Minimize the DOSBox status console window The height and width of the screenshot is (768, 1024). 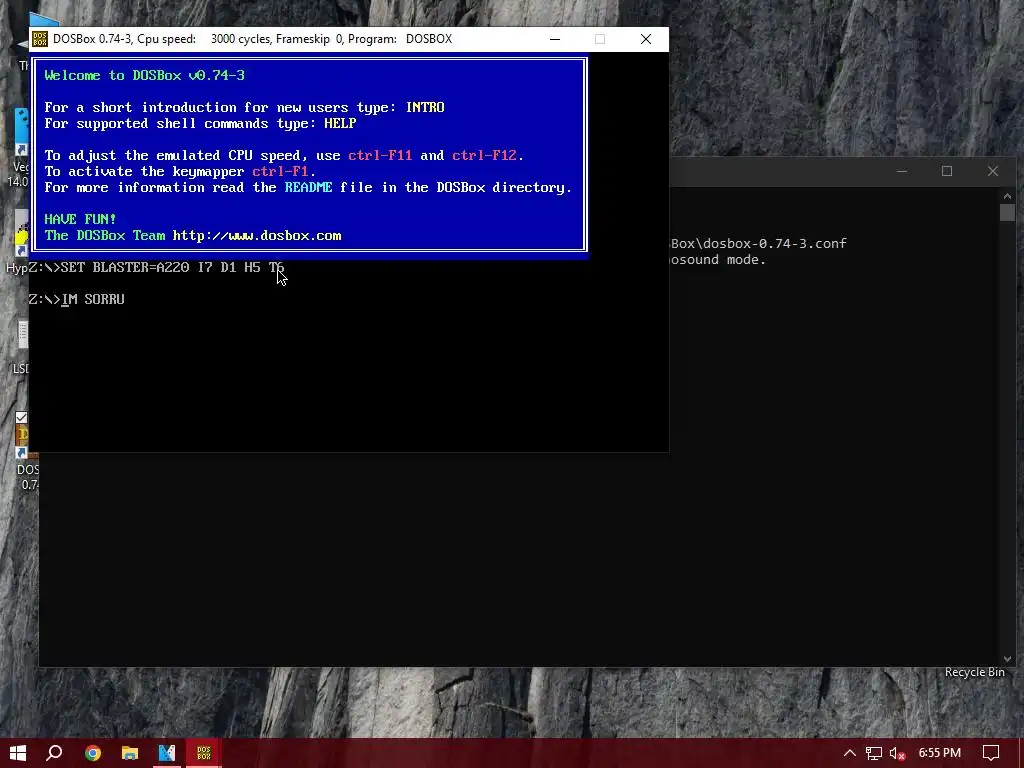point(902,171)
